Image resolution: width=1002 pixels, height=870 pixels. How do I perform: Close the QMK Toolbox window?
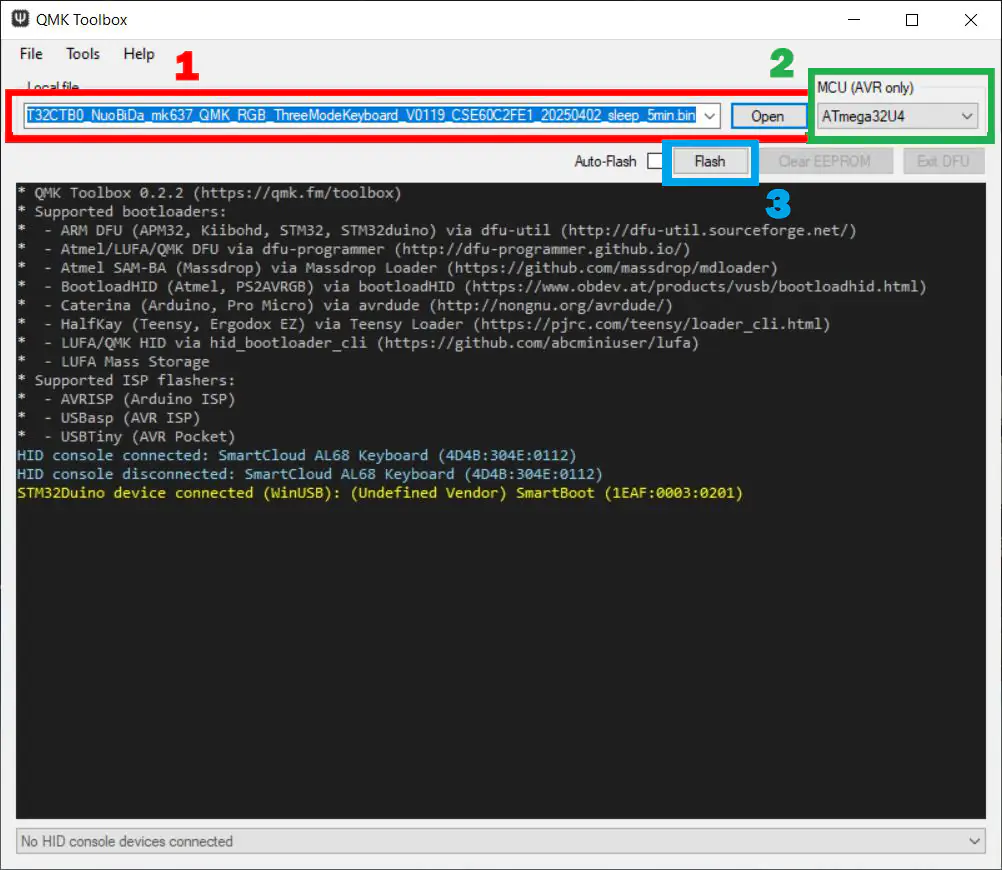click(971, 20)
